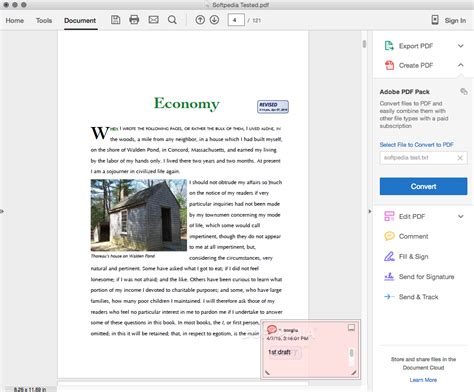
Task: Click the Convert button
Action: tap(423, 186)
